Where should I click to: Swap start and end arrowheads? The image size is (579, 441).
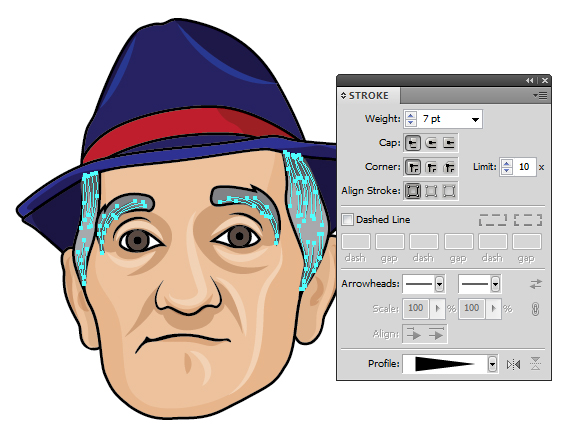click(536, 284)
